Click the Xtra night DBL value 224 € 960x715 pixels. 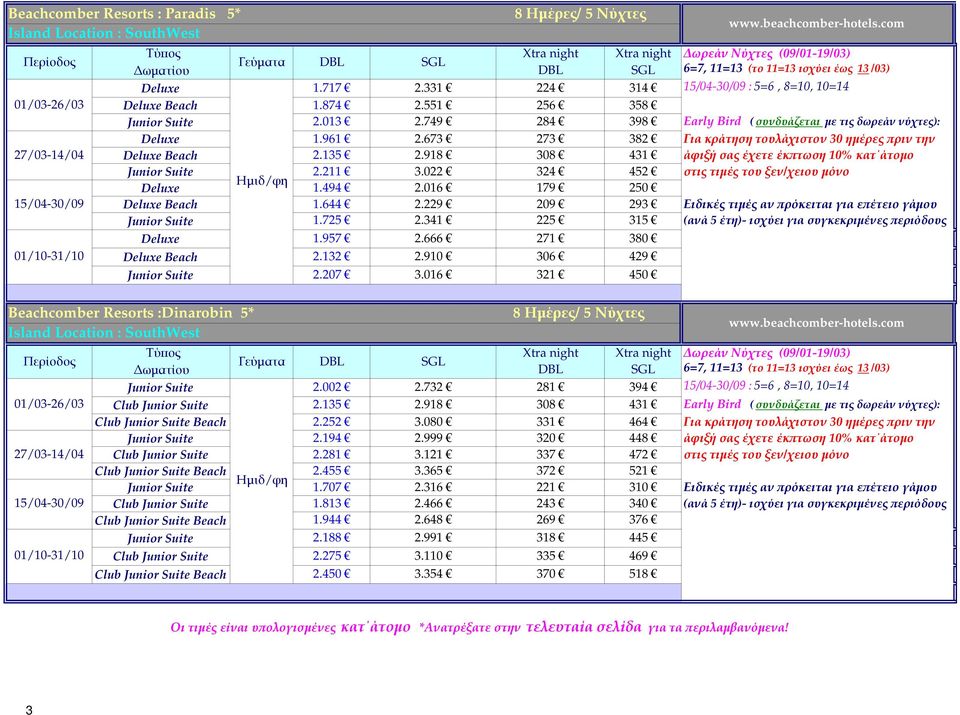coord(550,88)
